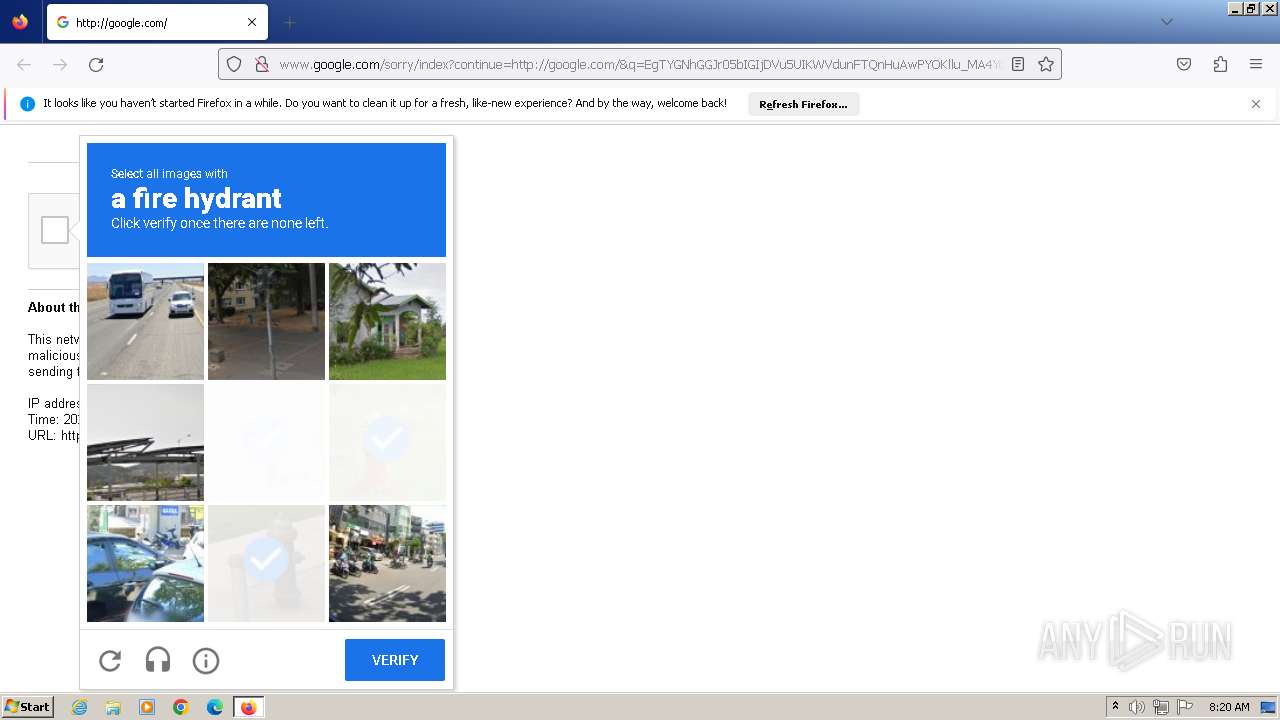
Task: Bookmark this page with star icon
Action: tap(1046, 64)
